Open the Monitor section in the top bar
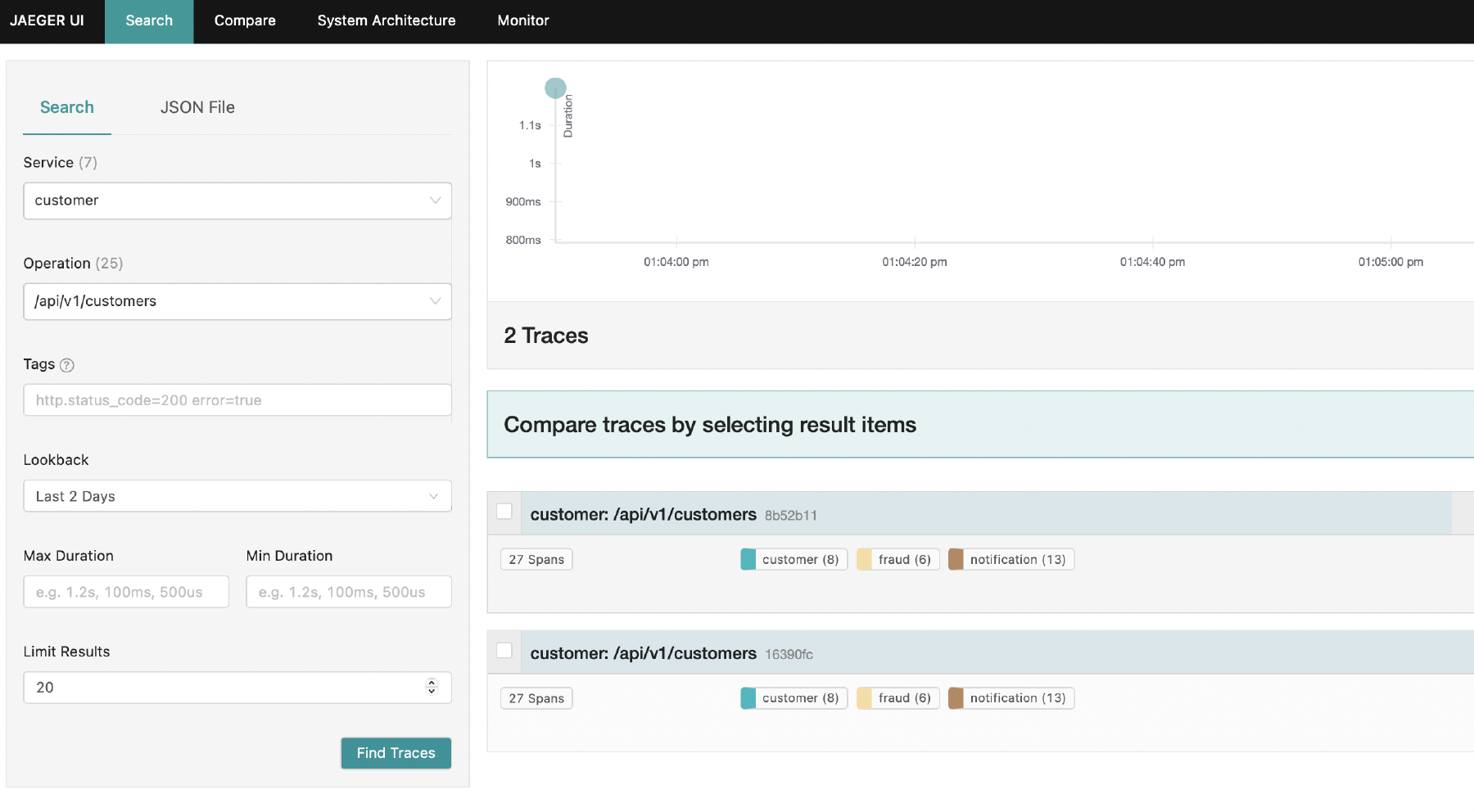 (522, 20)
